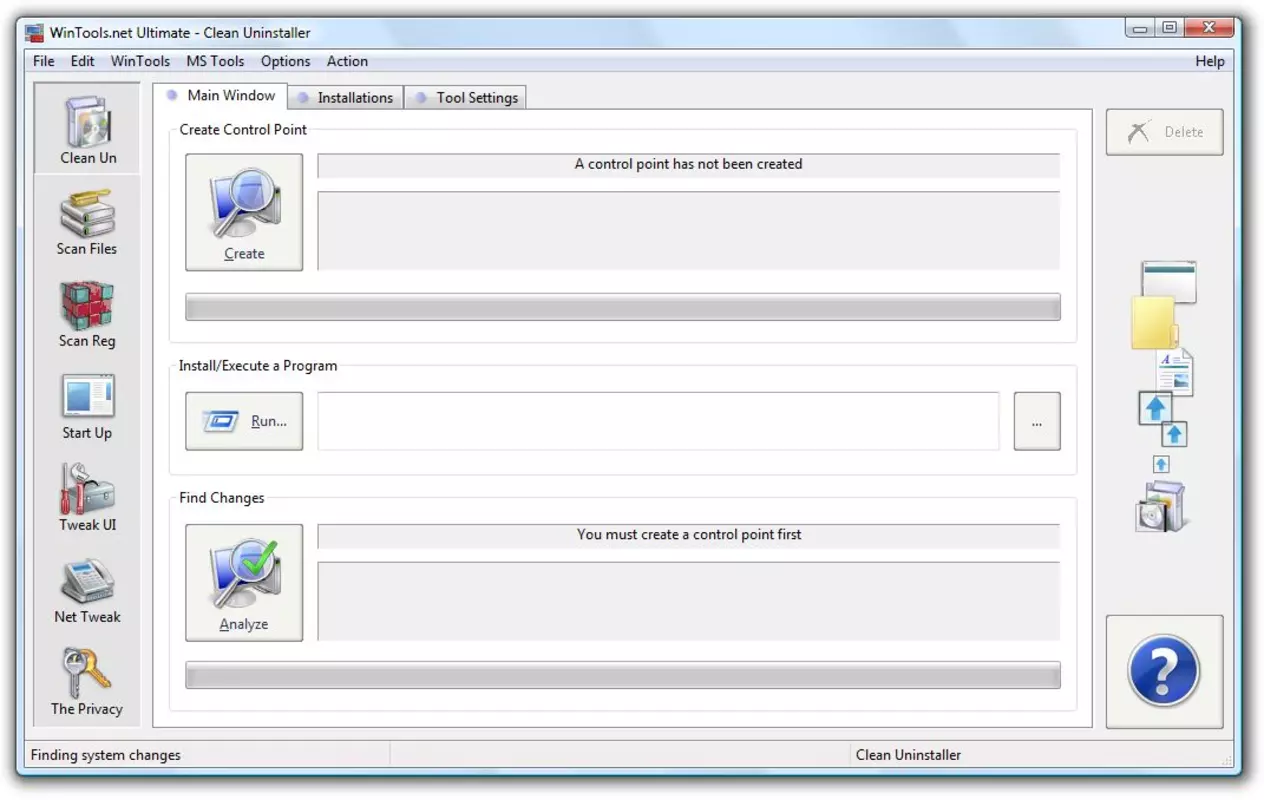
Task: Switch to the Main Window tab
Action: point(221,96)
